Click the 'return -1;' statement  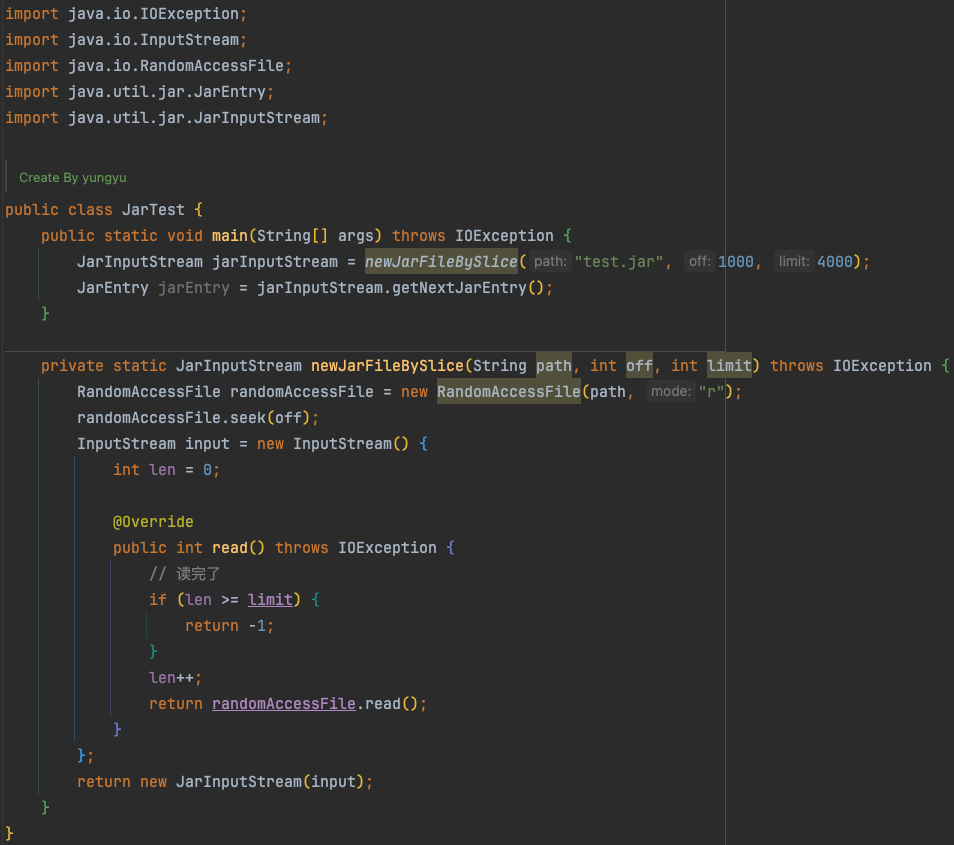229,626
